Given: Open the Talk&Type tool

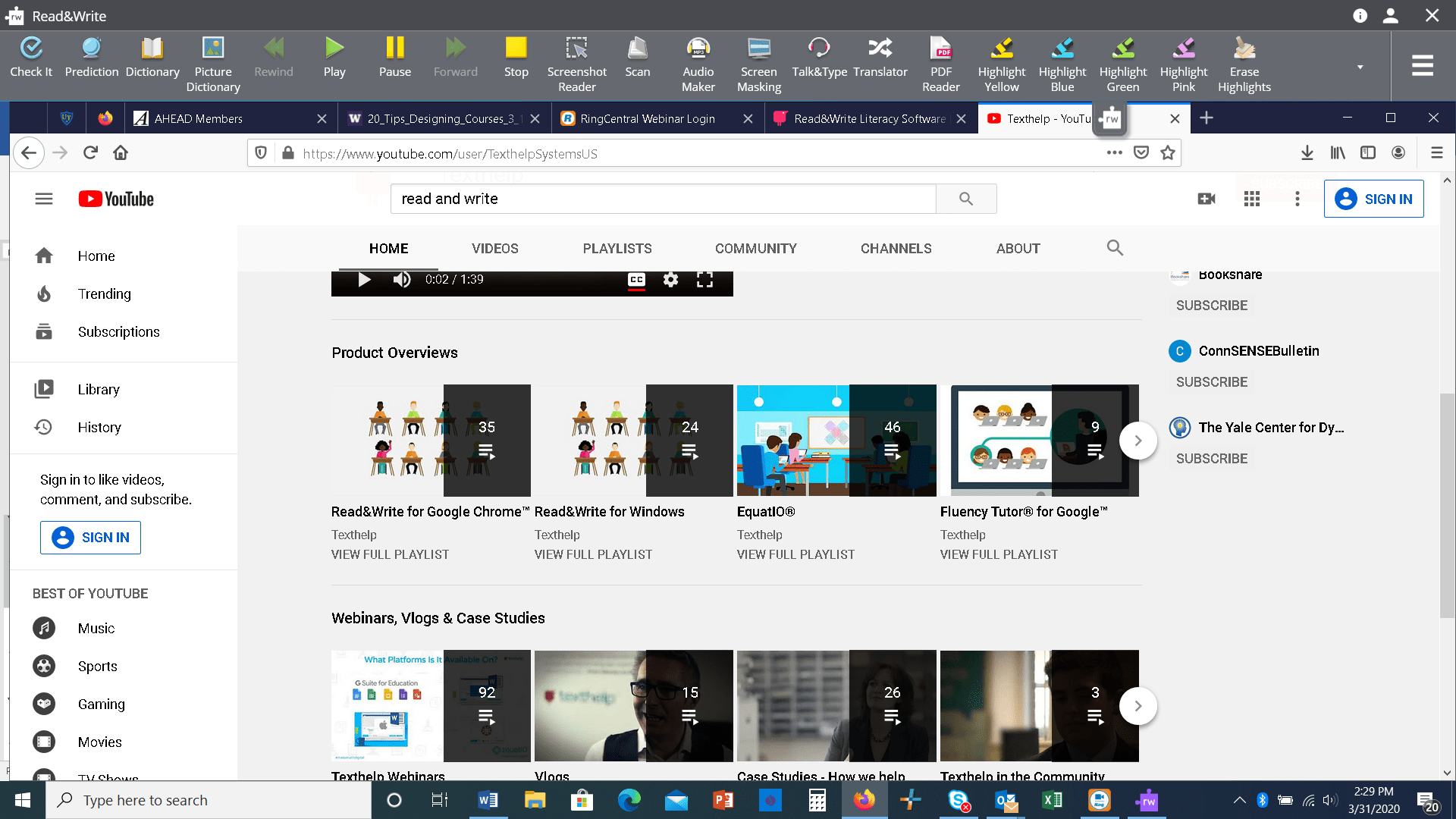Looking at the screenshot, I should coord(820,58).
